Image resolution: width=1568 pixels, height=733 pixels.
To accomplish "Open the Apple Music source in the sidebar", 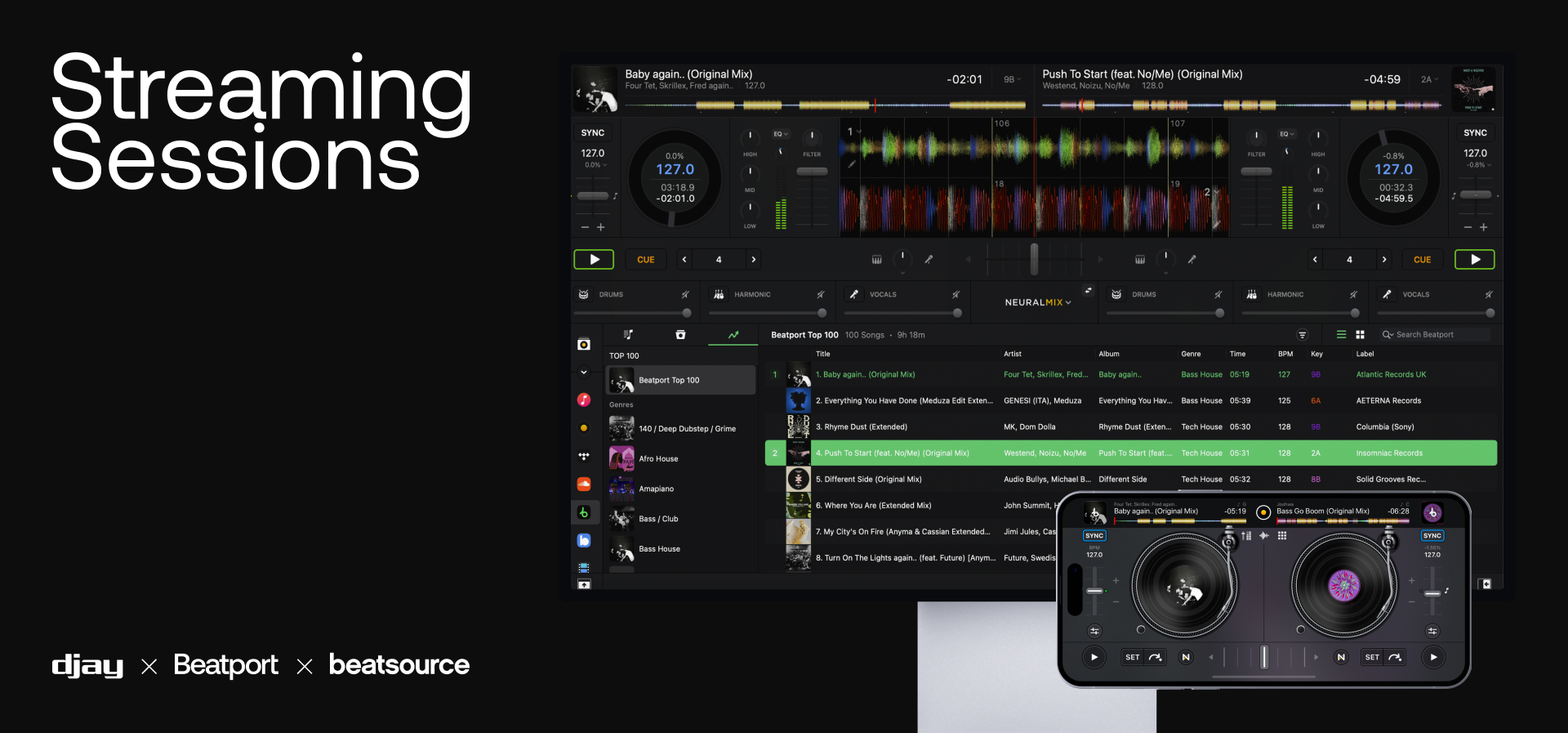I will coord(584,400).
